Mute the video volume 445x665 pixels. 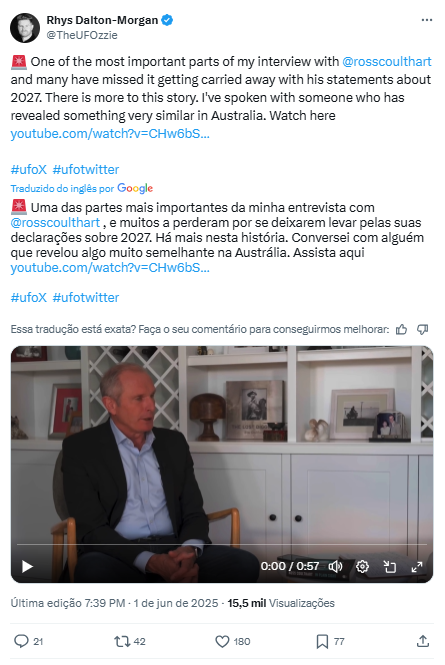click(x=336, y=566)
